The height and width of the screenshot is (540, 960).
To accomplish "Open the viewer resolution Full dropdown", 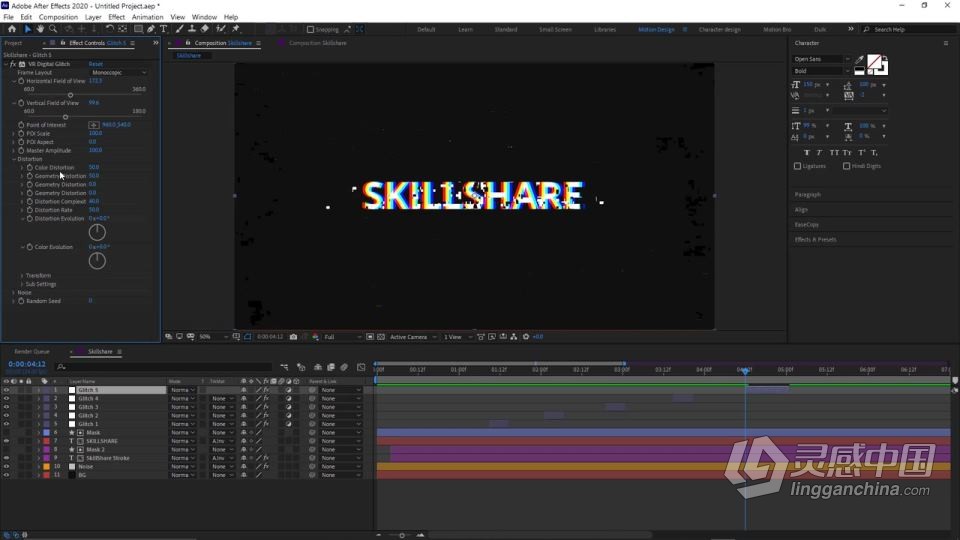I will [340, 337].
